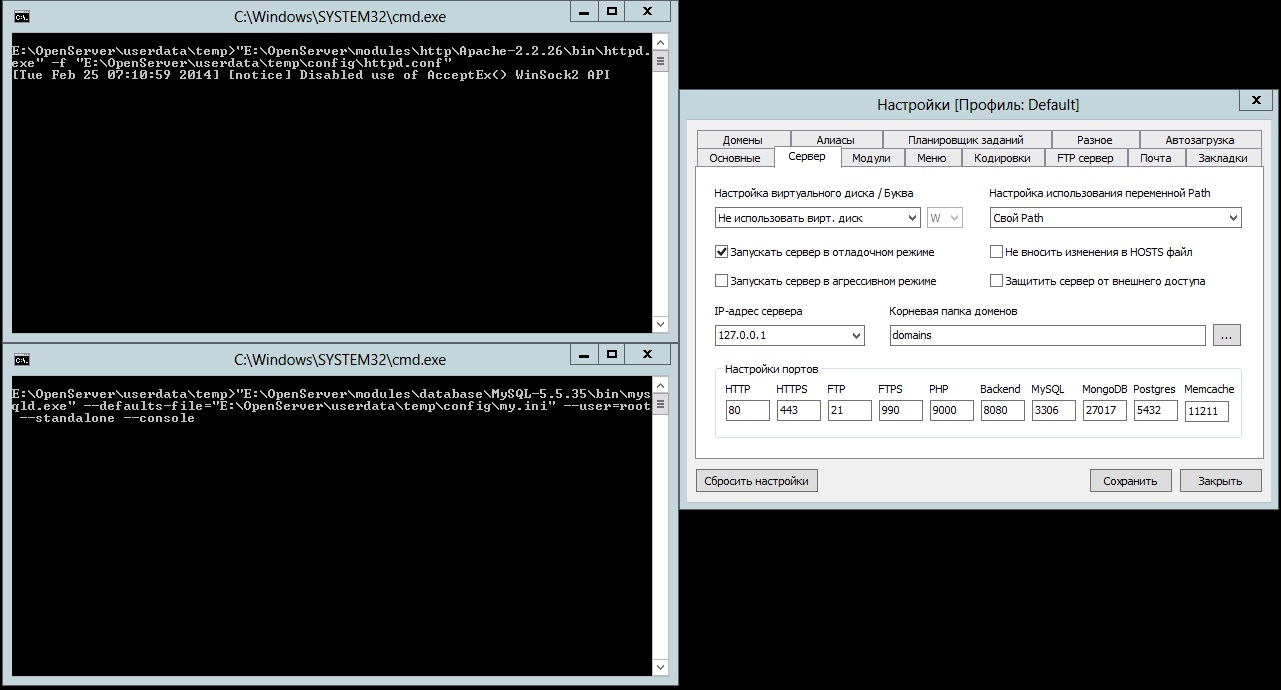This screenshot has width=1281, height=690.
Task: Click scroll-down arrow in MySQL console window
Action: (x=660, y=667)
